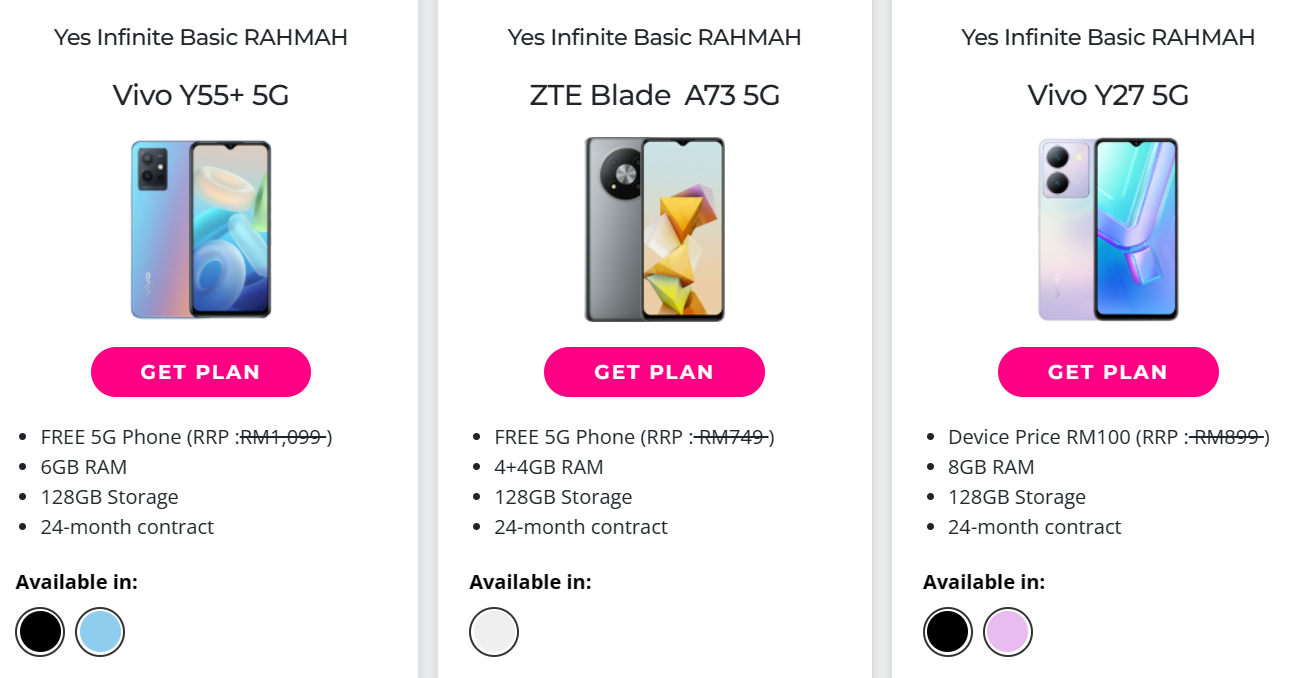This screenshot has width=1289, height=678.
Task: Click Yes Infinite Basic RAHMAH above Vivo Y55+
Action: [201, 38]
